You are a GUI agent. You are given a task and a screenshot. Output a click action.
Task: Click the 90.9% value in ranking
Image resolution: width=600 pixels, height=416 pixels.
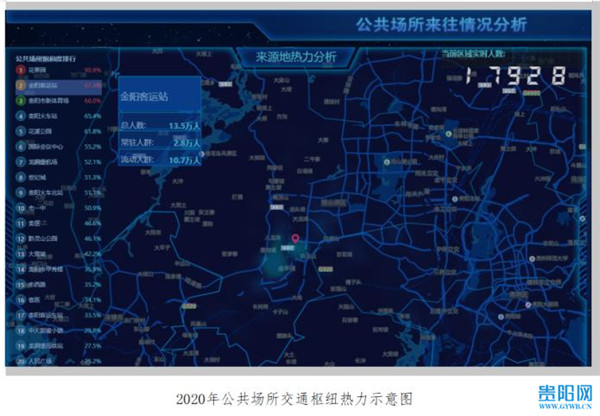coord(93,70)
